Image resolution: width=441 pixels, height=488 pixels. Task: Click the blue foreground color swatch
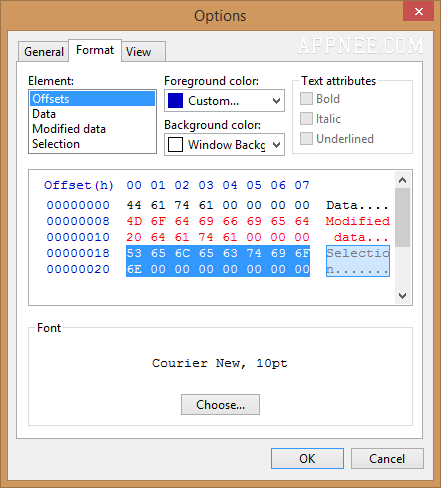[x=175, y=100]
